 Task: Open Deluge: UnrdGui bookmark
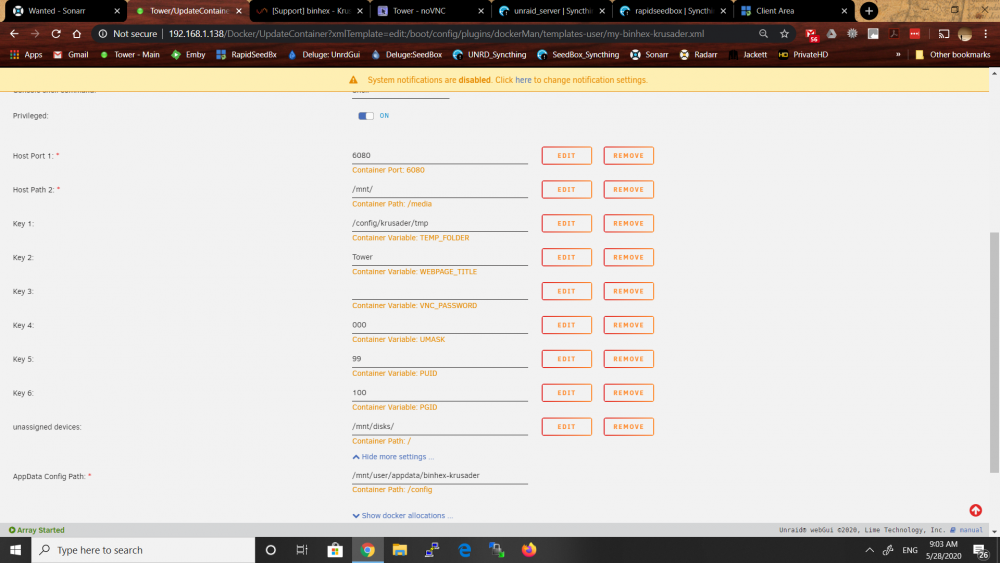tap(324, 55)
